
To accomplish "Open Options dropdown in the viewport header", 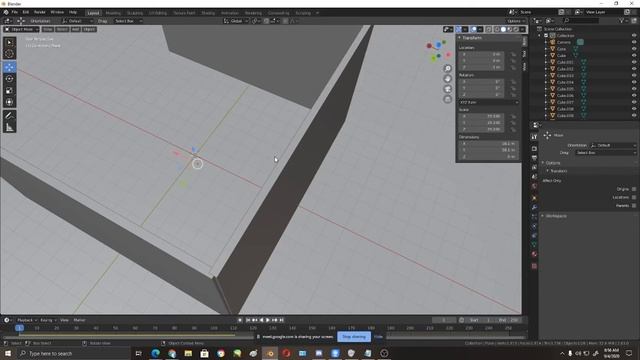I will coord(516,21).
